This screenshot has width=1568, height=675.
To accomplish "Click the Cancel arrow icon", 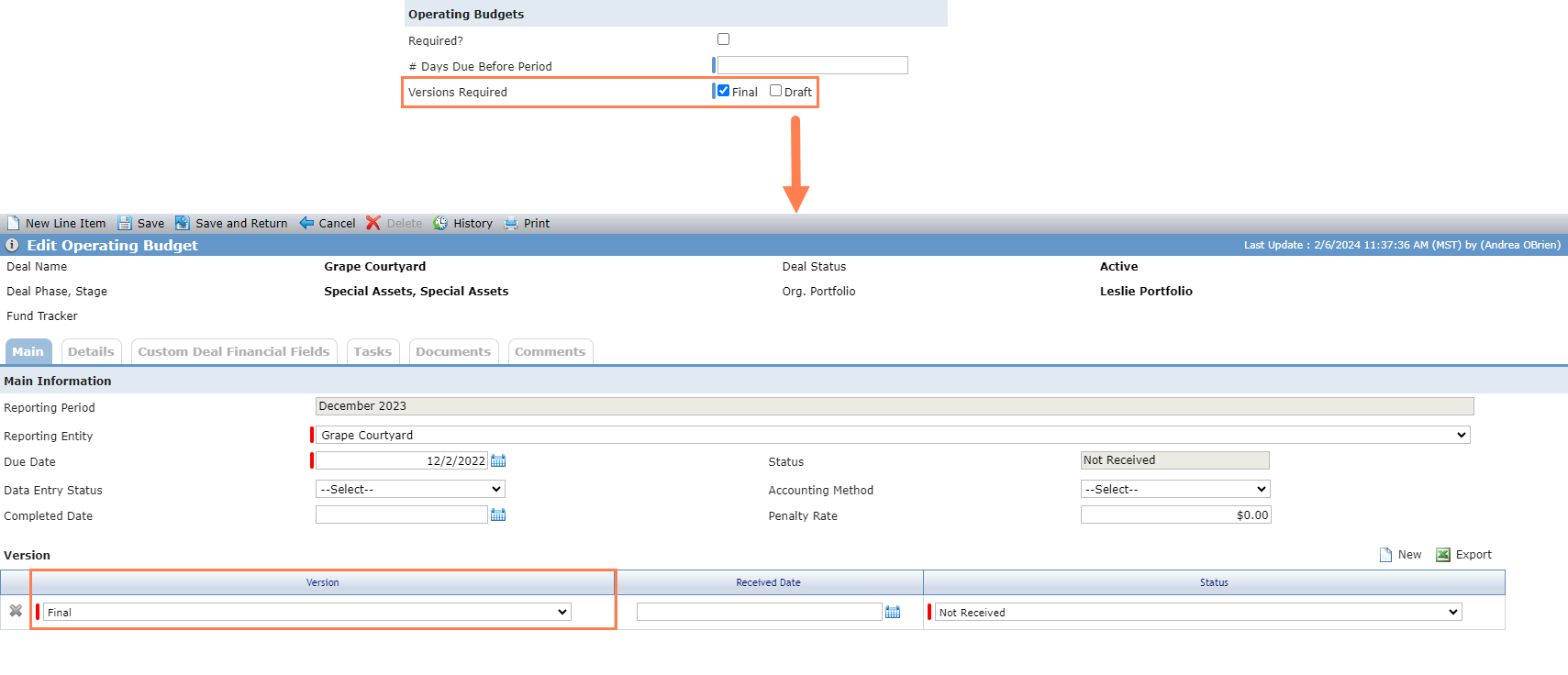I will point(306,223).
